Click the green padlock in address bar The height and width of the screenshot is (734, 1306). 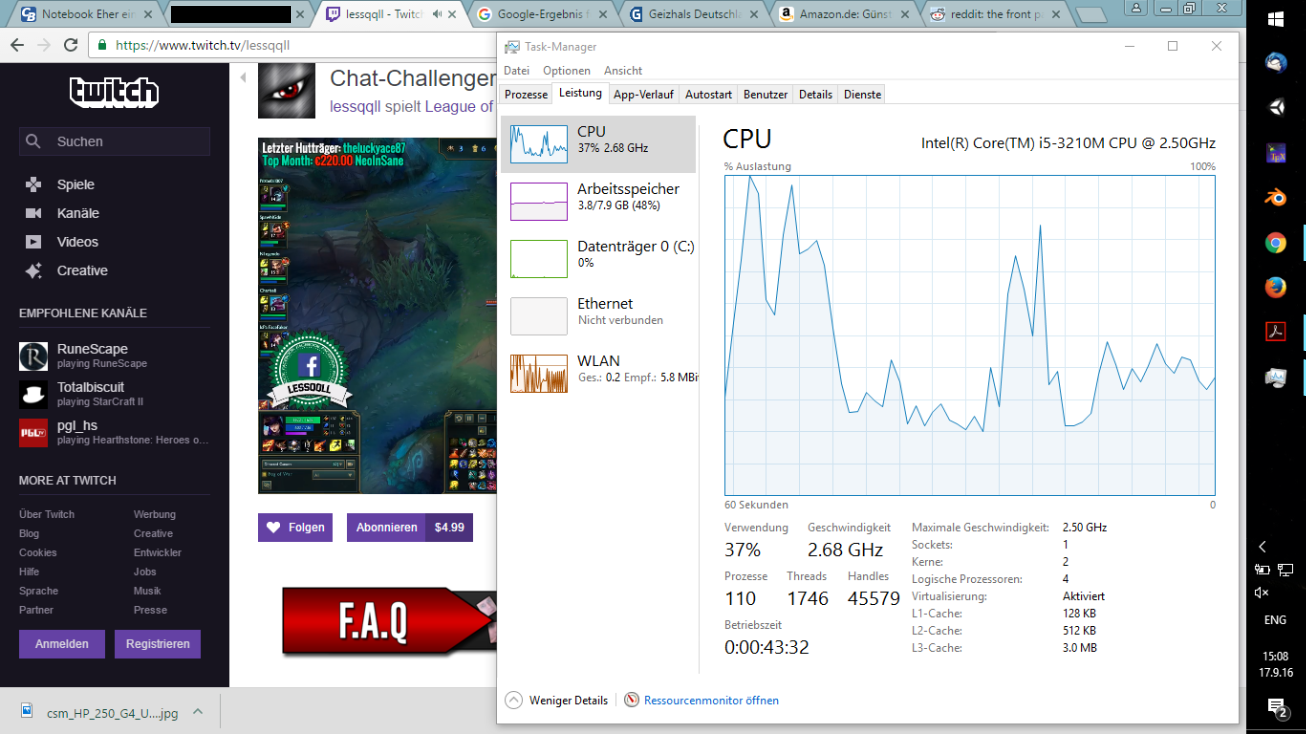click(102, 46)
